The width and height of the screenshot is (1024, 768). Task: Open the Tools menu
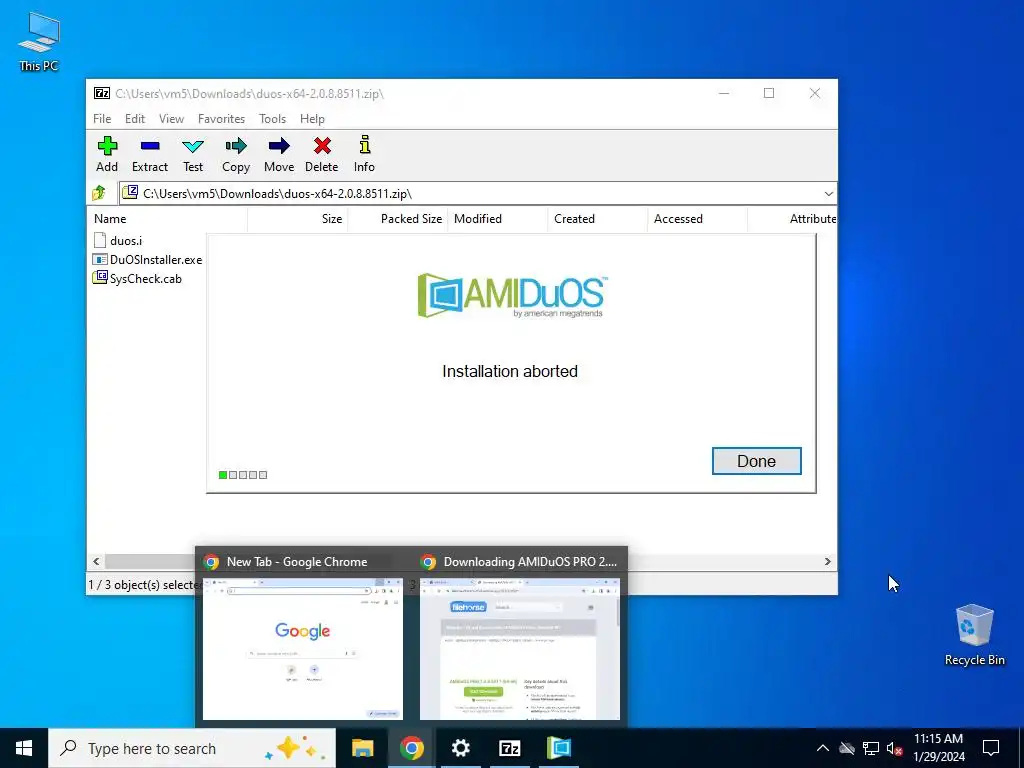point(272,119)
